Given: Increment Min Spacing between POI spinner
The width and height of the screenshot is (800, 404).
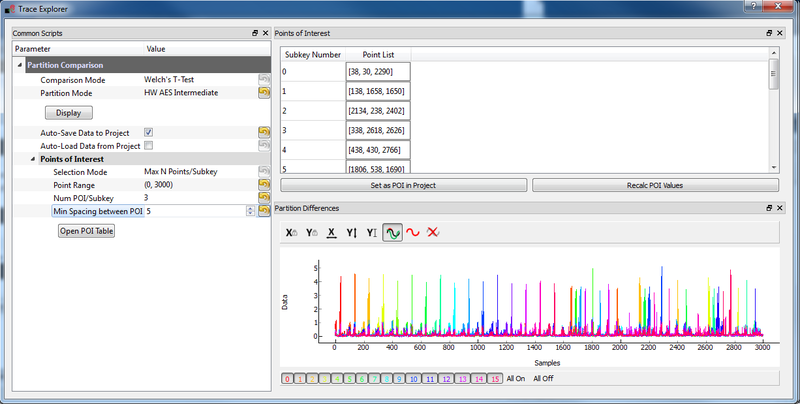Looking at the screenshot, I should [251, 208].
